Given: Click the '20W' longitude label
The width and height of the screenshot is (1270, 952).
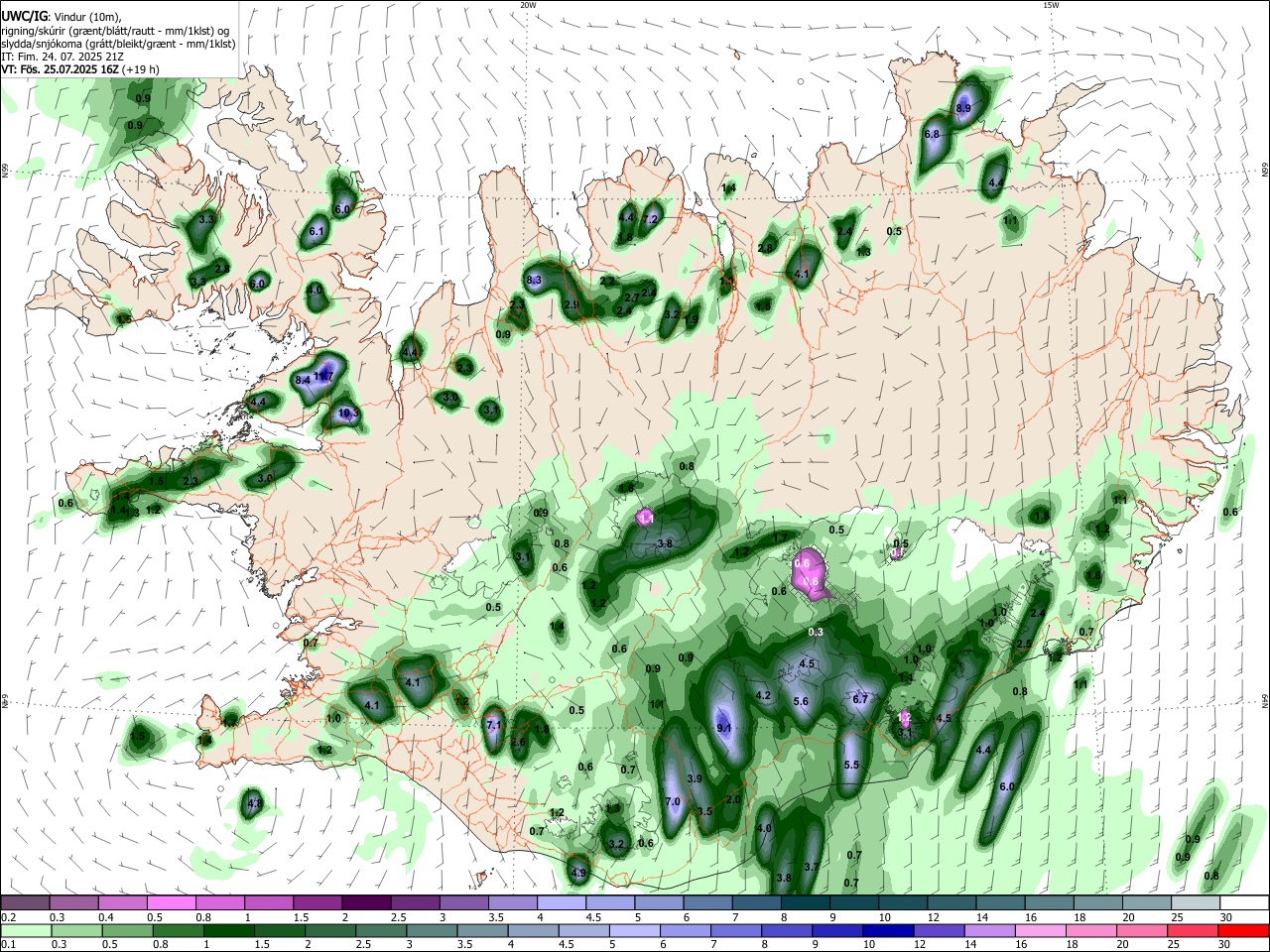Looking at the screenshot, I should [529, 5].
